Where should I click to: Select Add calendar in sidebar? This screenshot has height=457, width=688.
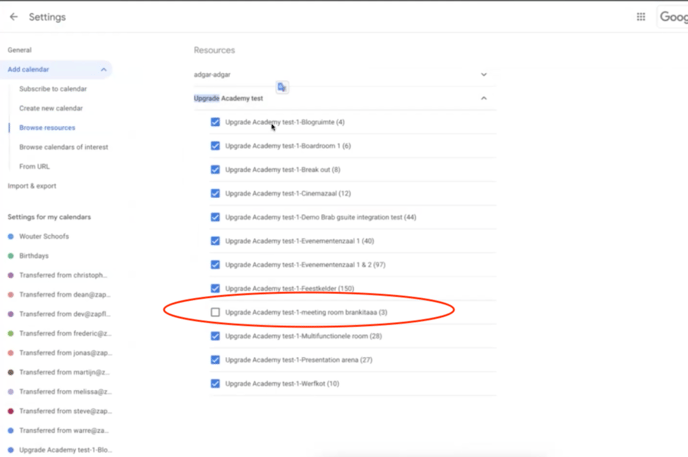(28, 69)
